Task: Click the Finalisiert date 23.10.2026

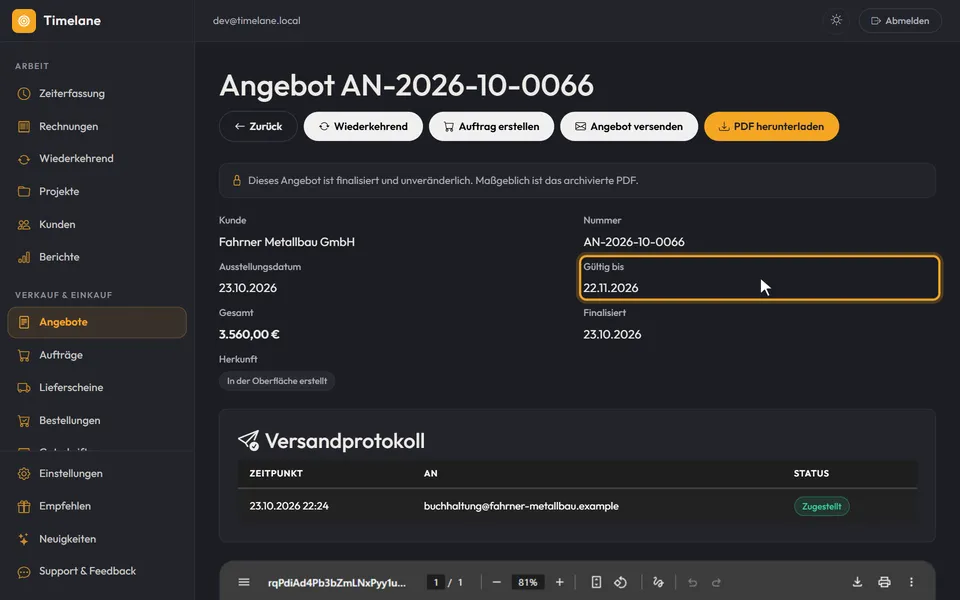Action: click(612, 334)
